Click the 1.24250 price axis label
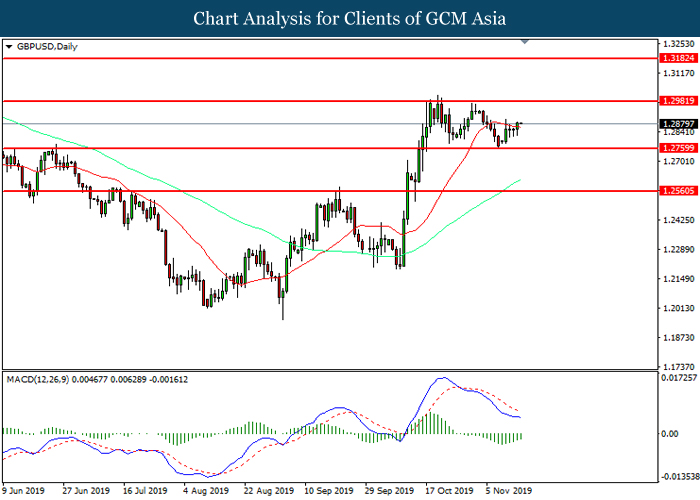The height and width of the screenshot is (500, 700). coord(678,220)
